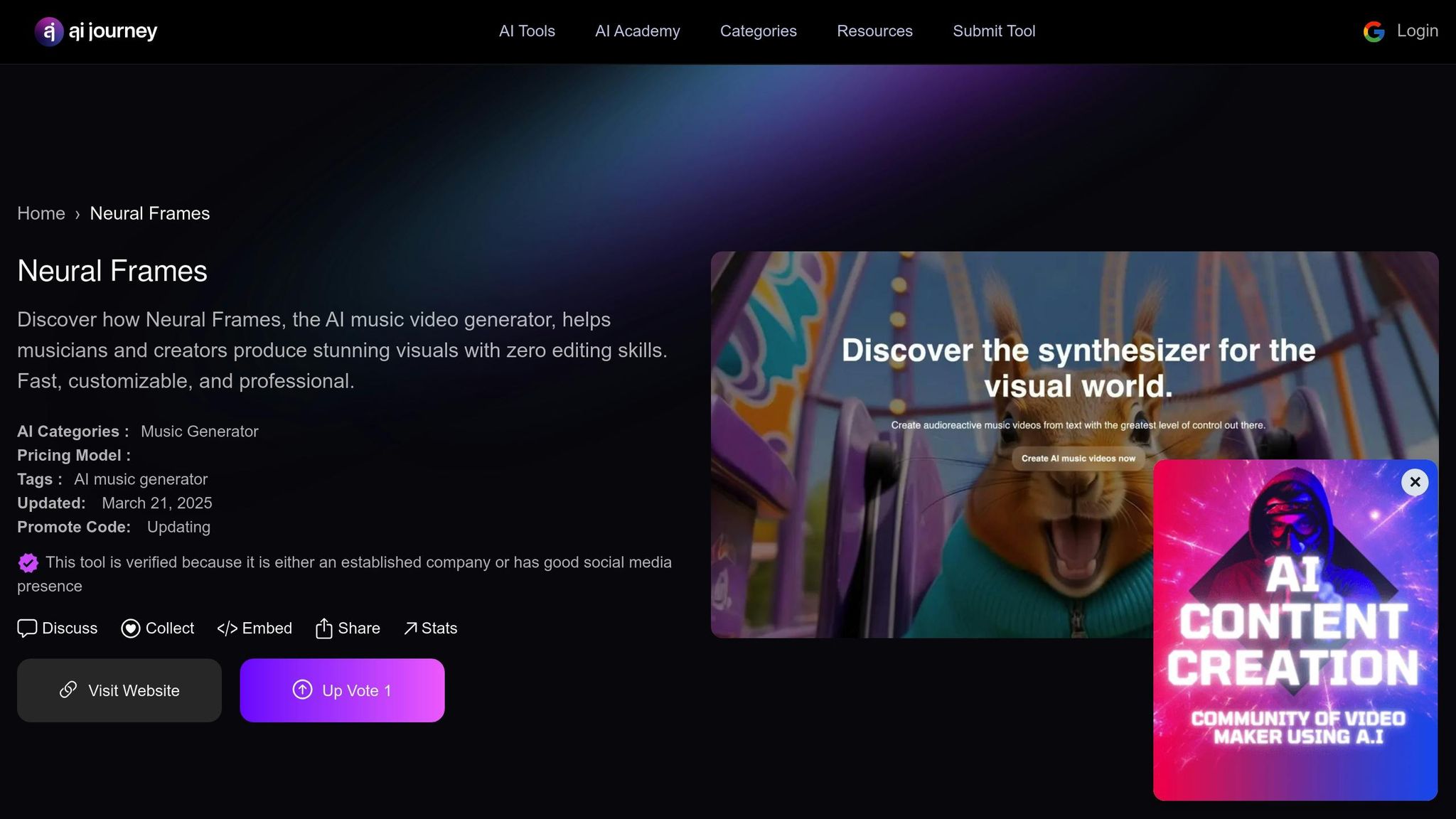Click the Discuss speech bubble icon
This screenshot has width=1456, height=819.
point(27,628)
